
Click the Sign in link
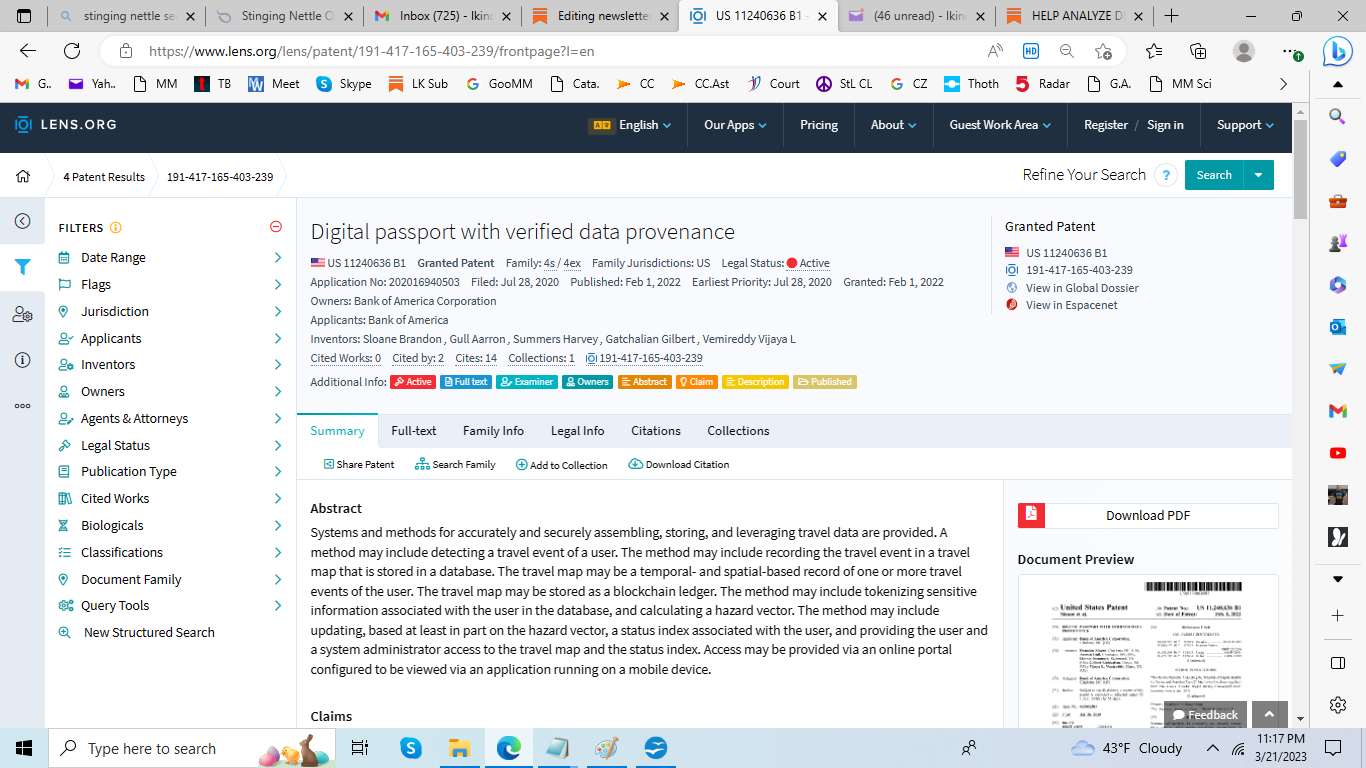pos(1165,125)
